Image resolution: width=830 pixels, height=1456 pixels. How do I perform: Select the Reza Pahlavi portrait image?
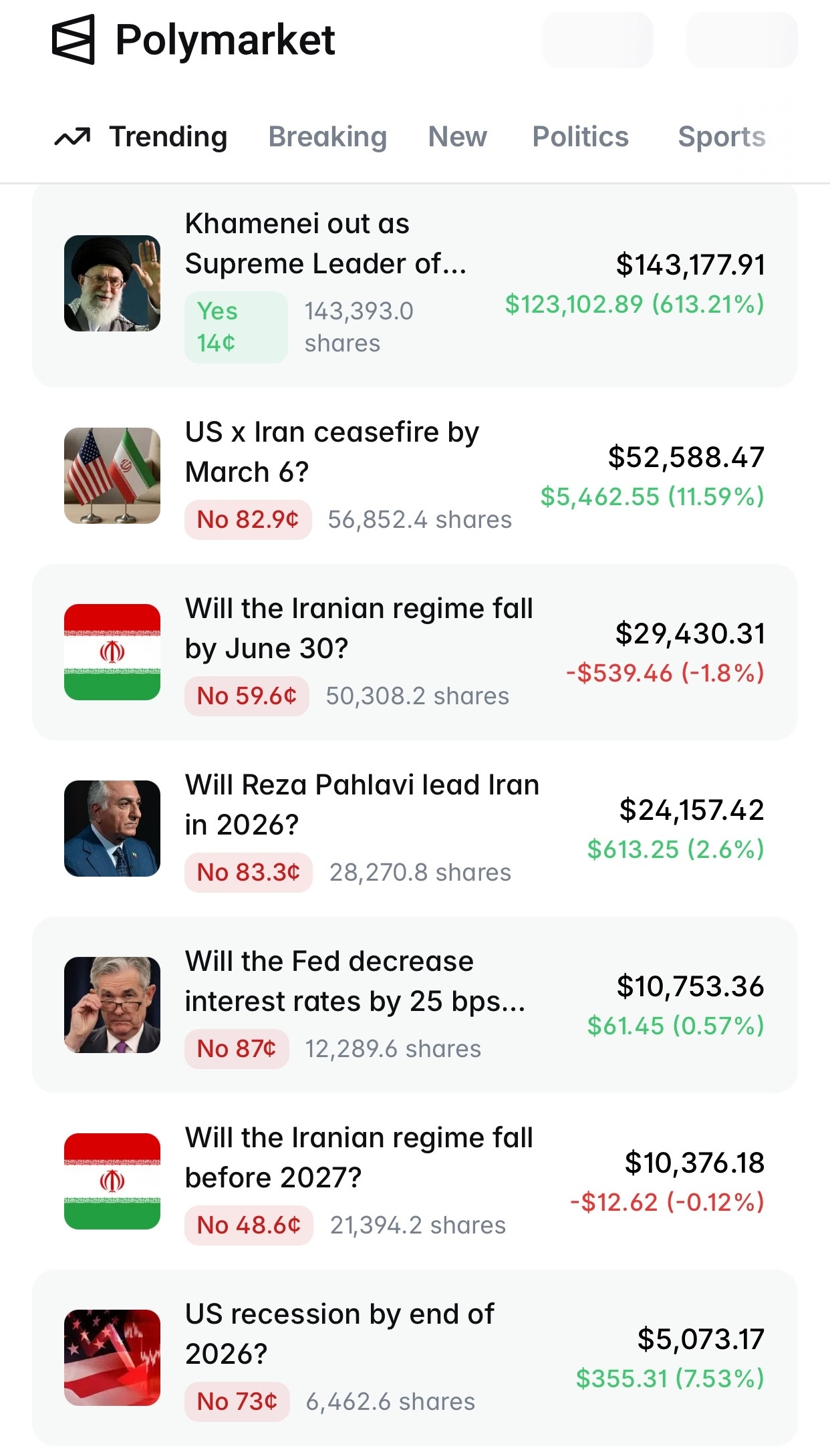click(x=112, y=829)
